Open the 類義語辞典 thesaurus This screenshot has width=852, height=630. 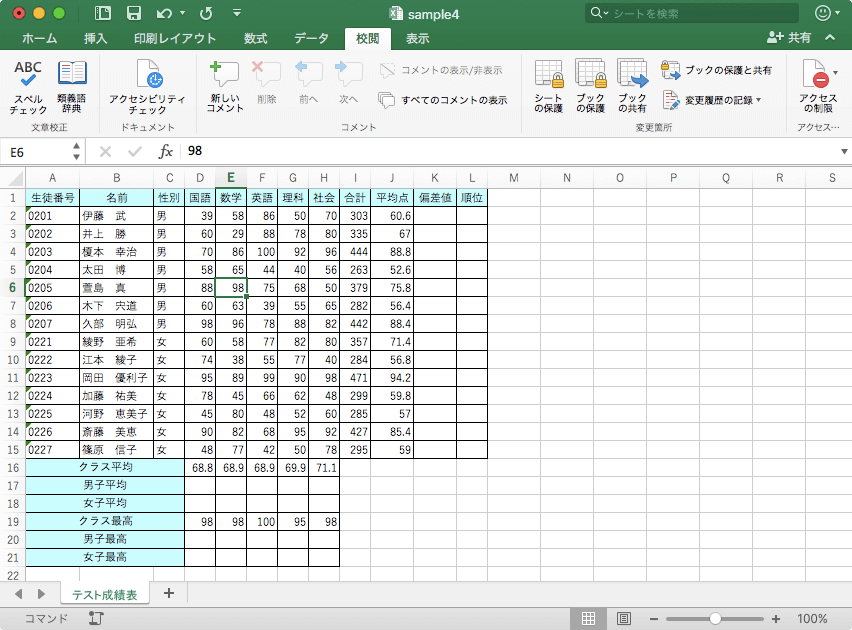pos(72,87)
